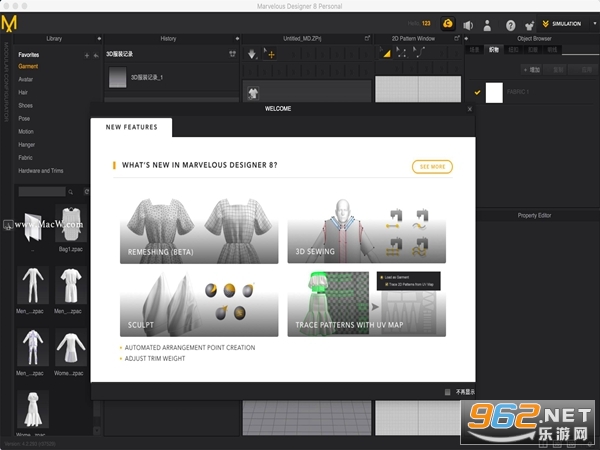The height and width of the screenshot is (450, 600).
Task: Select Hardware and Trims in Library
Action: click(x=41, y=171)
